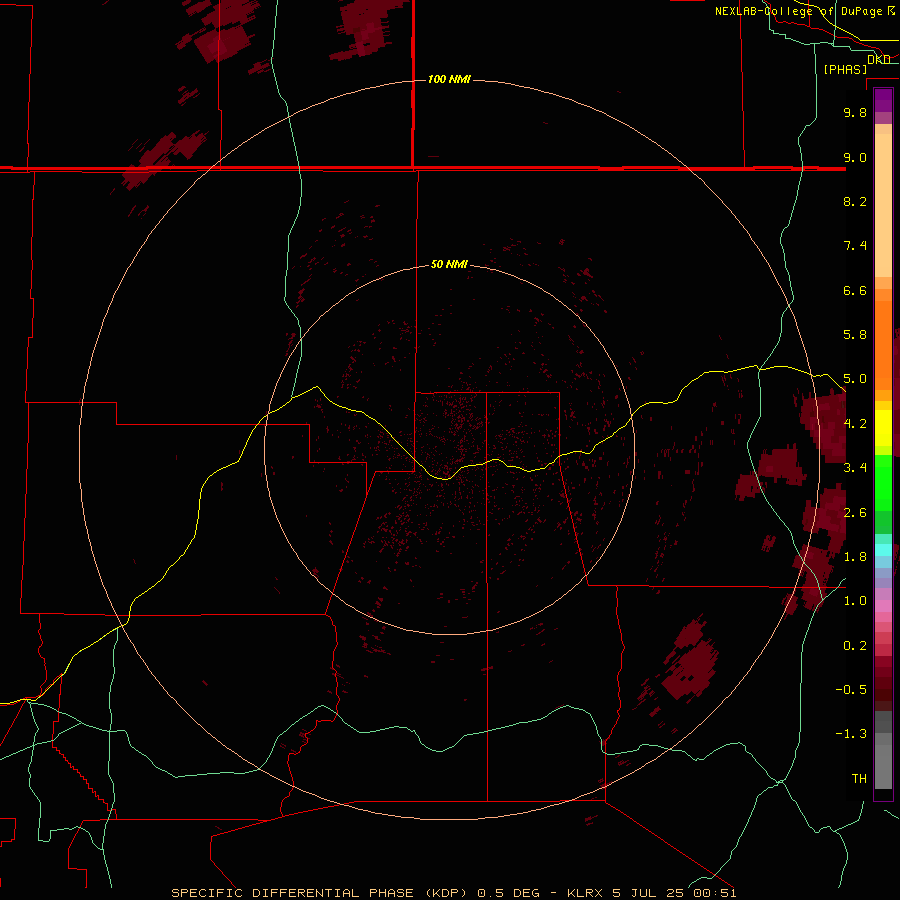Click the yellow color bar segment
Image resolution: width=900 pixels, height=900 pixels.
[x=883, y=428]
